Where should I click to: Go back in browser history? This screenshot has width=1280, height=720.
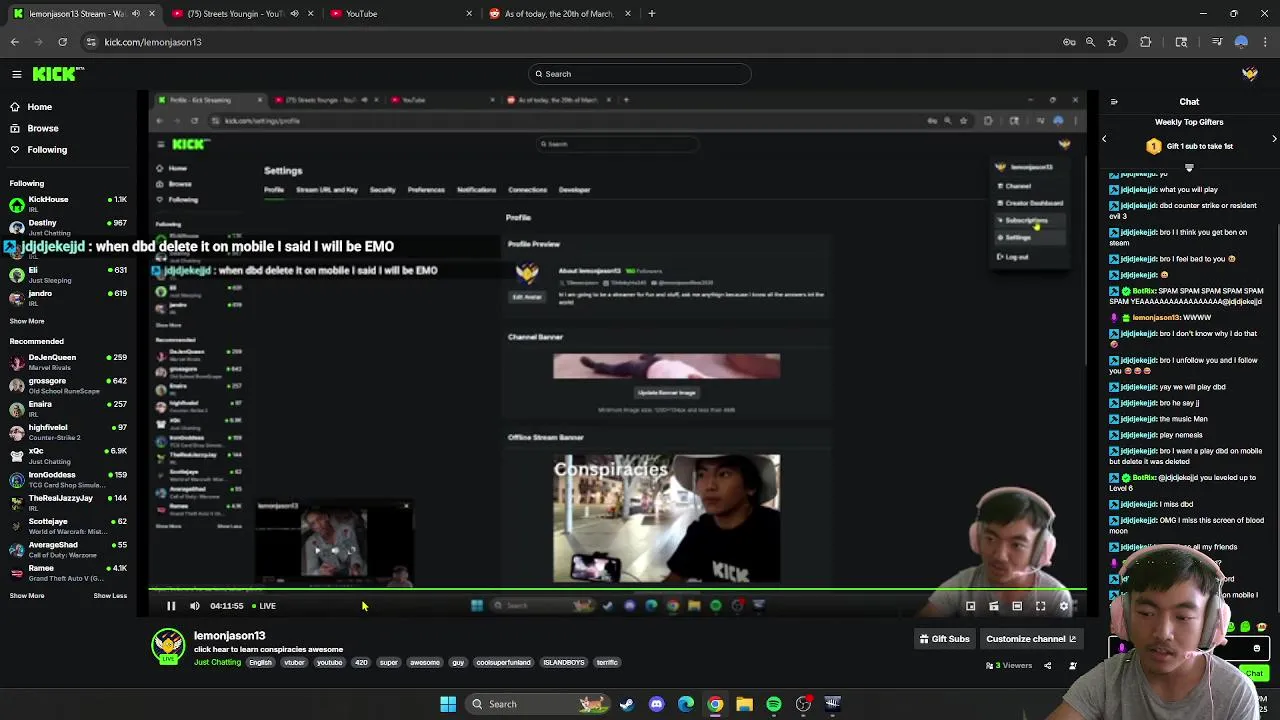coord(15,42)
